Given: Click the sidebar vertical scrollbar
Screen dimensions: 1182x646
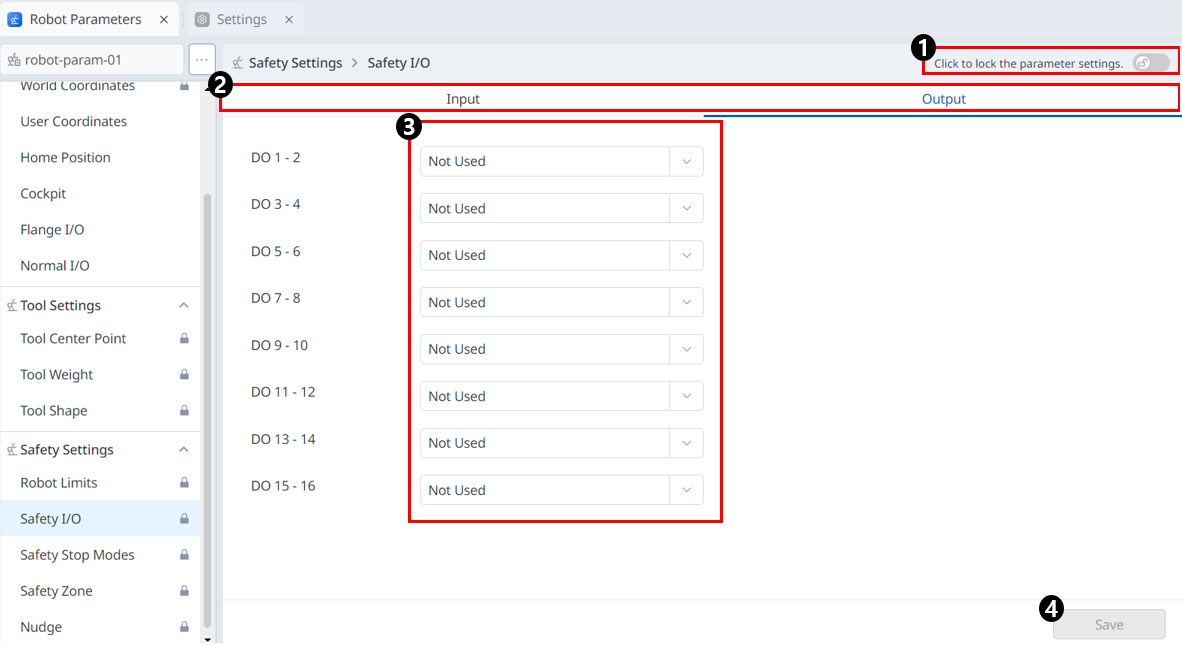Looking at the screenshot, I should pos(207,400).
